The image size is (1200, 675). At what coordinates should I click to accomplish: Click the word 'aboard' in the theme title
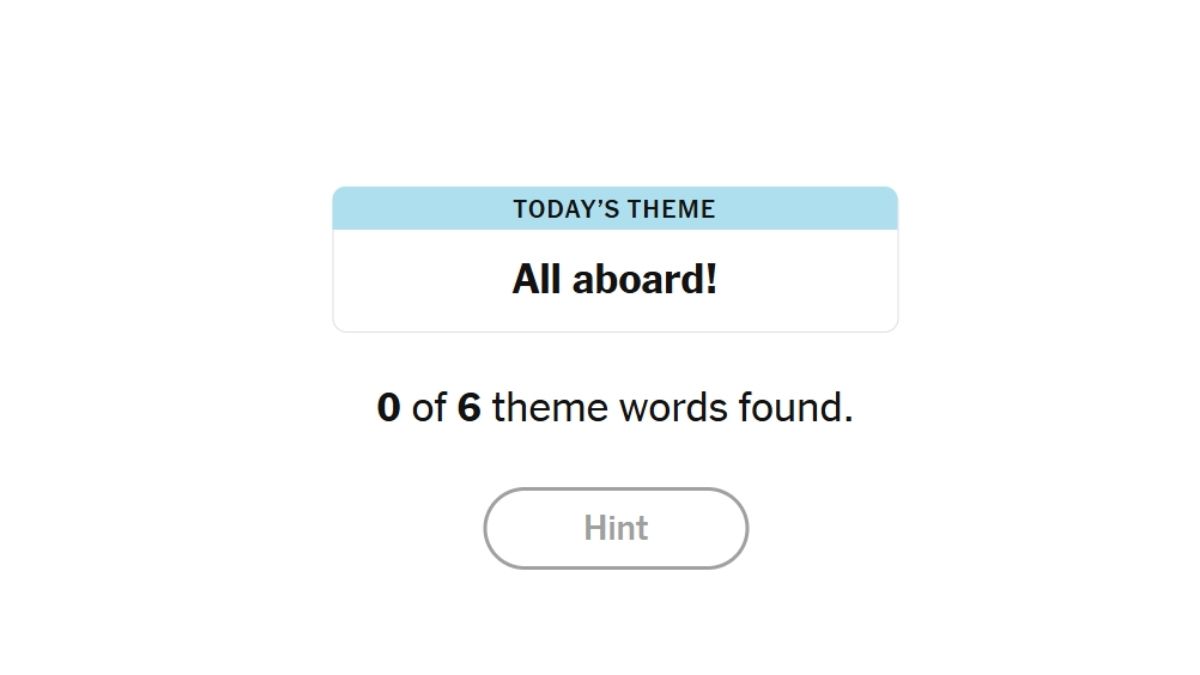[638, 278]
